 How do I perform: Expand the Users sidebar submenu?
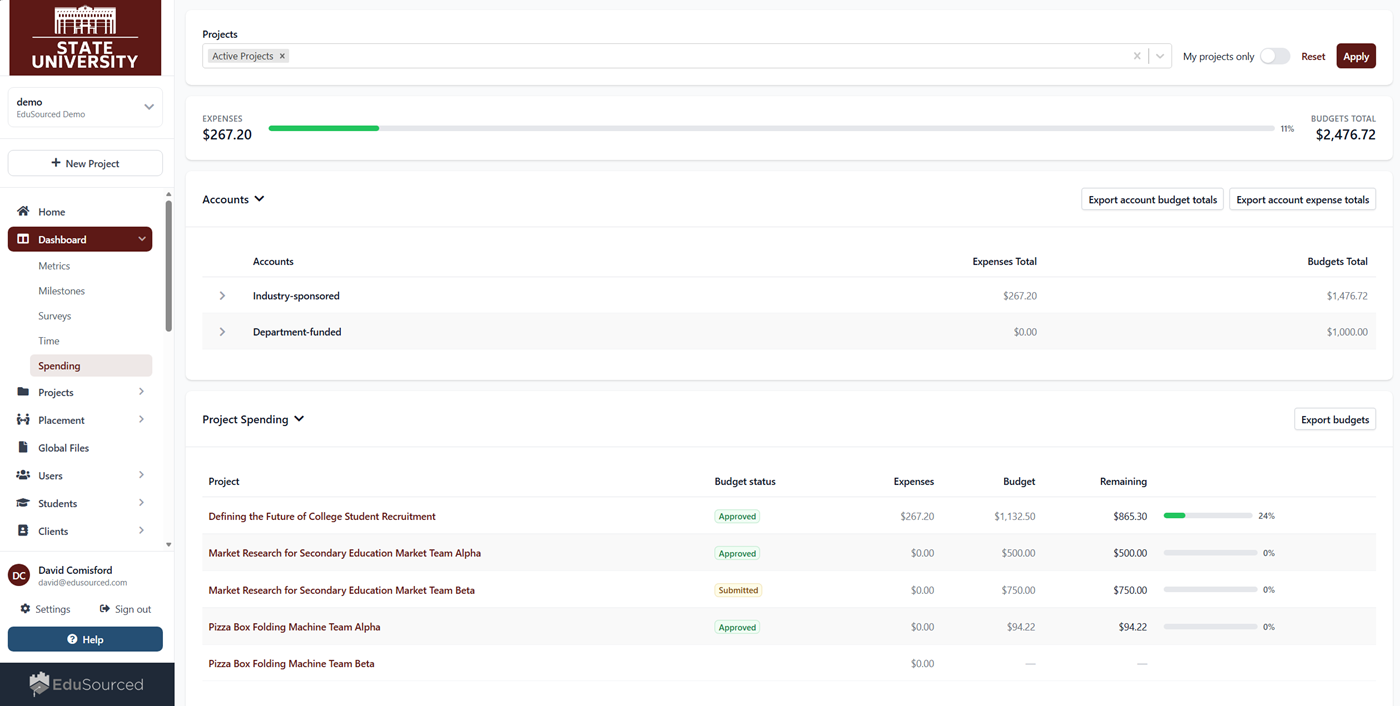[x=141, y=475]
